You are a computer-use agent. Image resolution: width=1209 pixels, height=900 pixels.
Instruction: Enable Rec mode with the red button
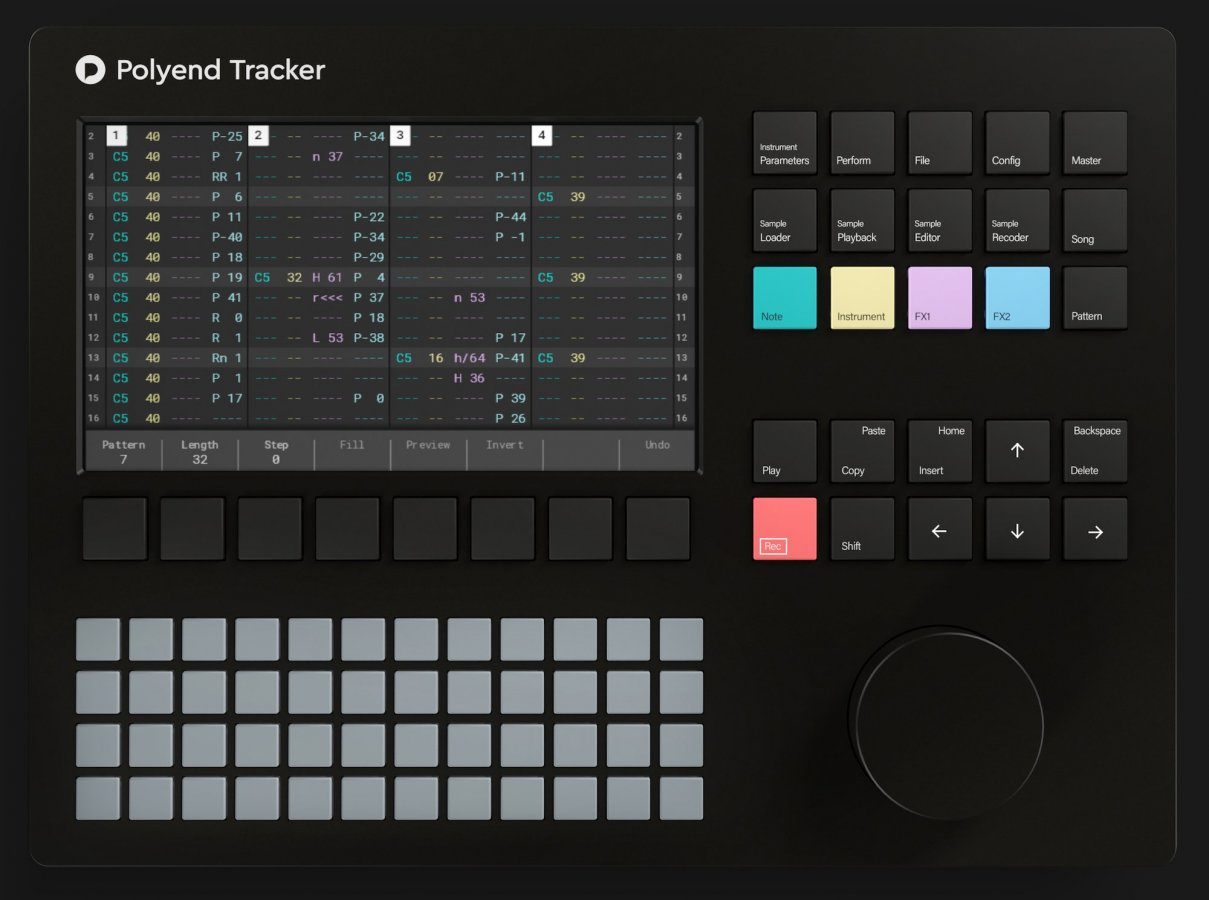click(x=784, y=528)
